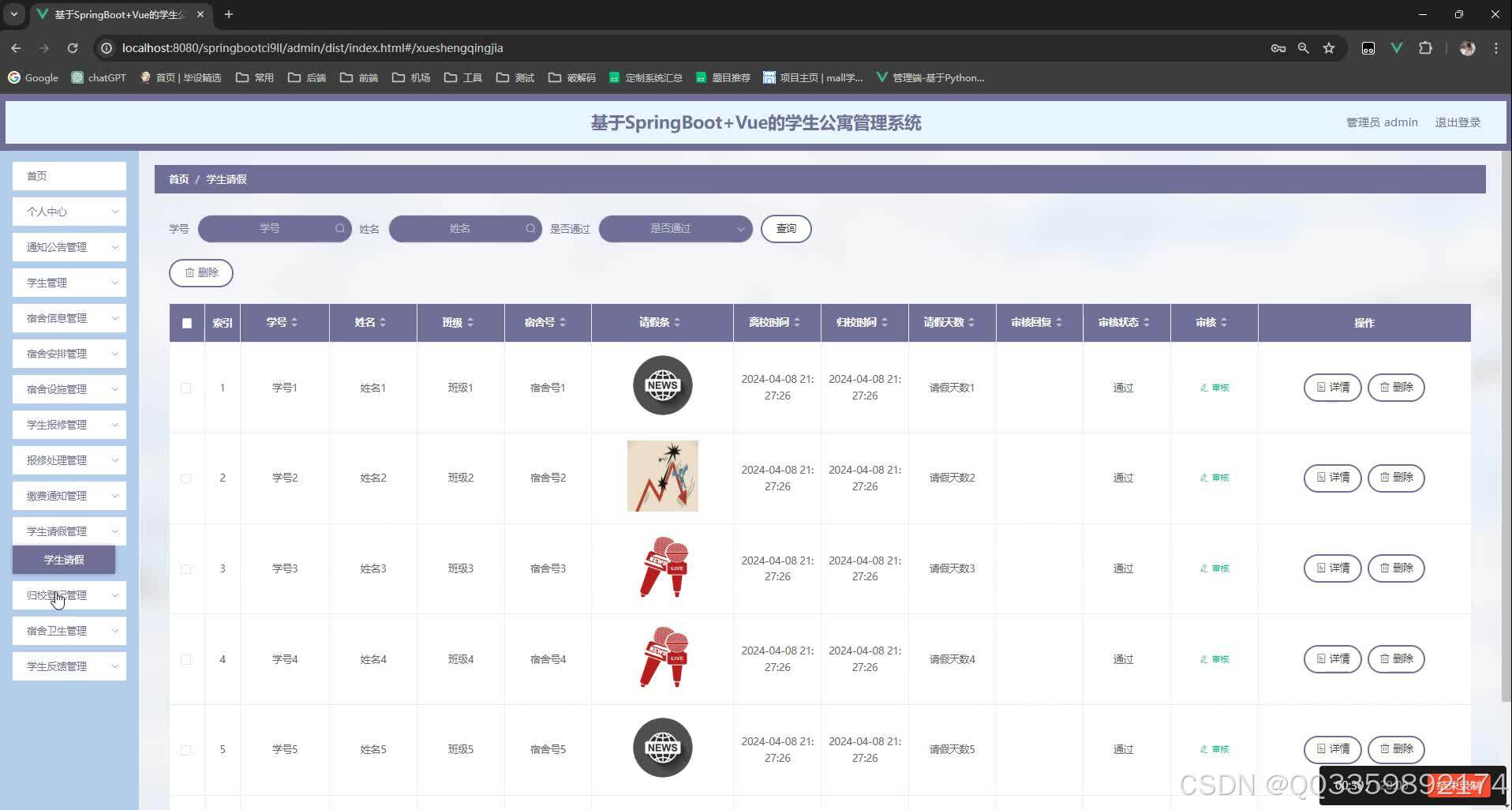Sort by 请假条 column arrows
Viewport: 1512px width, 810px height.
click(677, 322)
